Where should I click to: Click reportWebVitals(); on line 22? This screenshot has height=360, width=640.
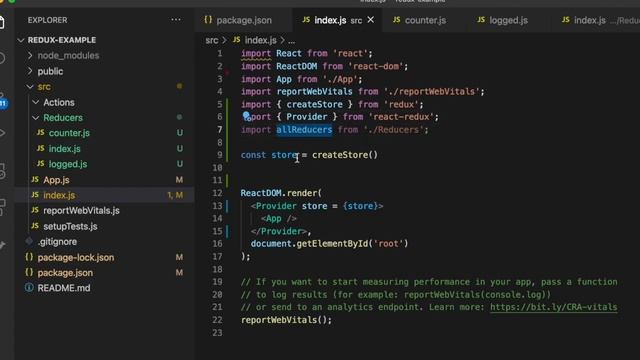pyautogui.click(x=287, y=320)
